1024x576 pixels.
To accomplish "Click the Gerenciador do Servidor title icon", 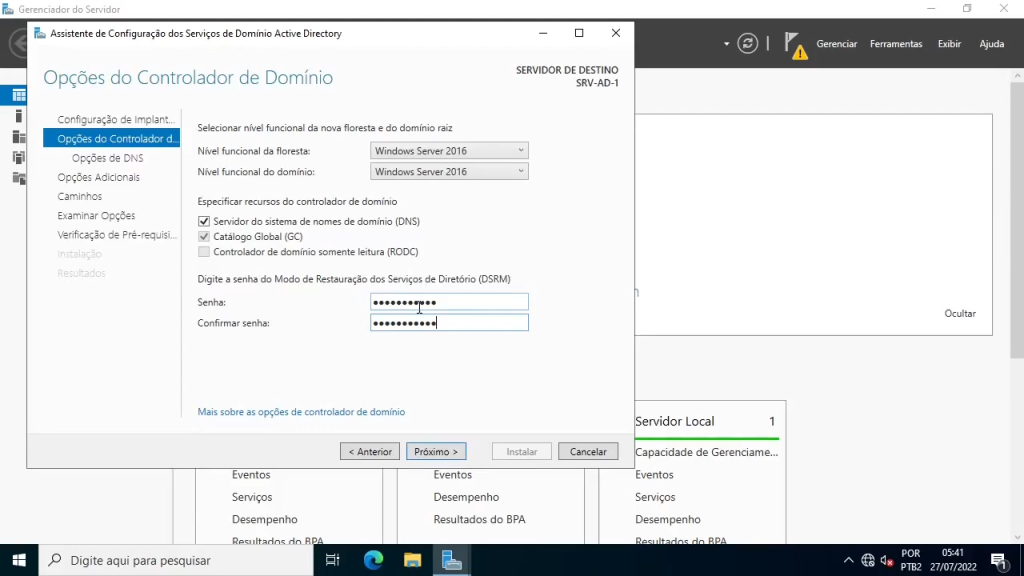I will point(8,9).
